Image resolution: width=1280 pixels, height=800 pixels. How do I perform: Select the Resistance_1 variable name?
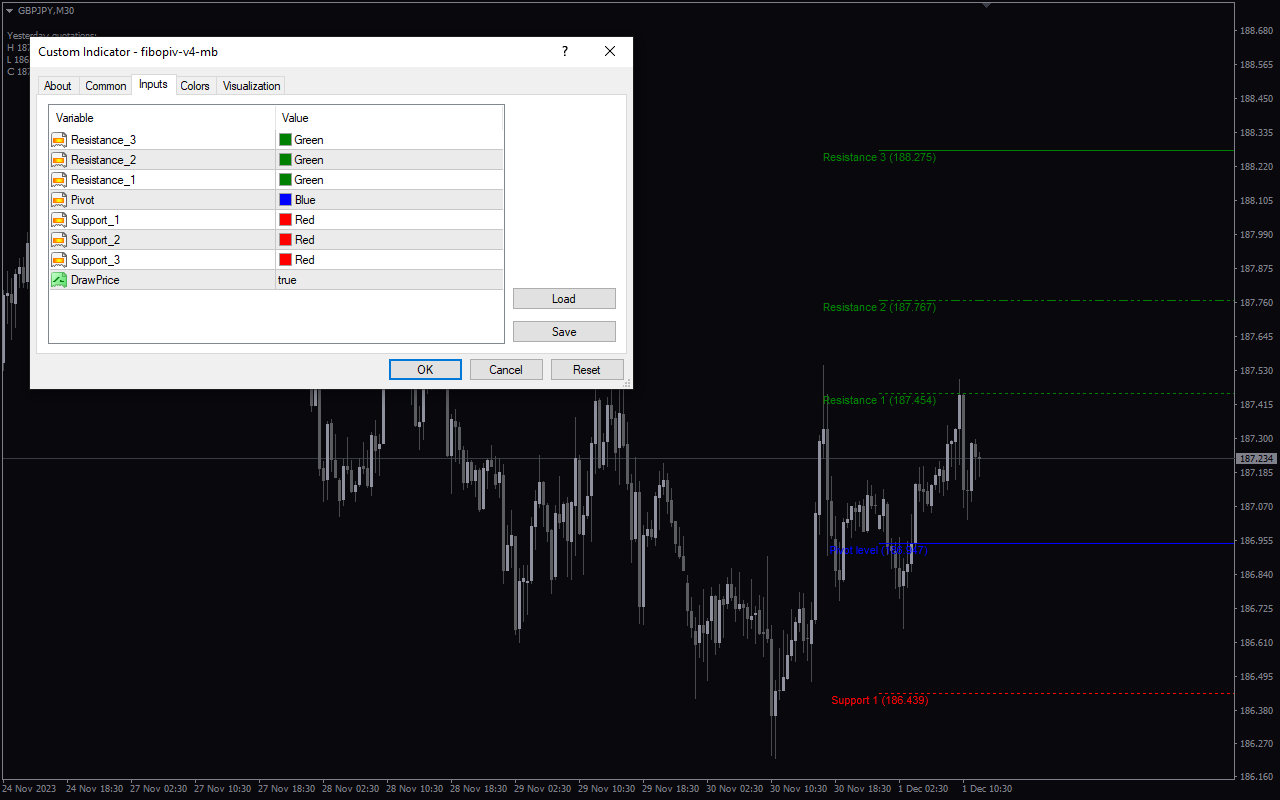click(103, 180)
